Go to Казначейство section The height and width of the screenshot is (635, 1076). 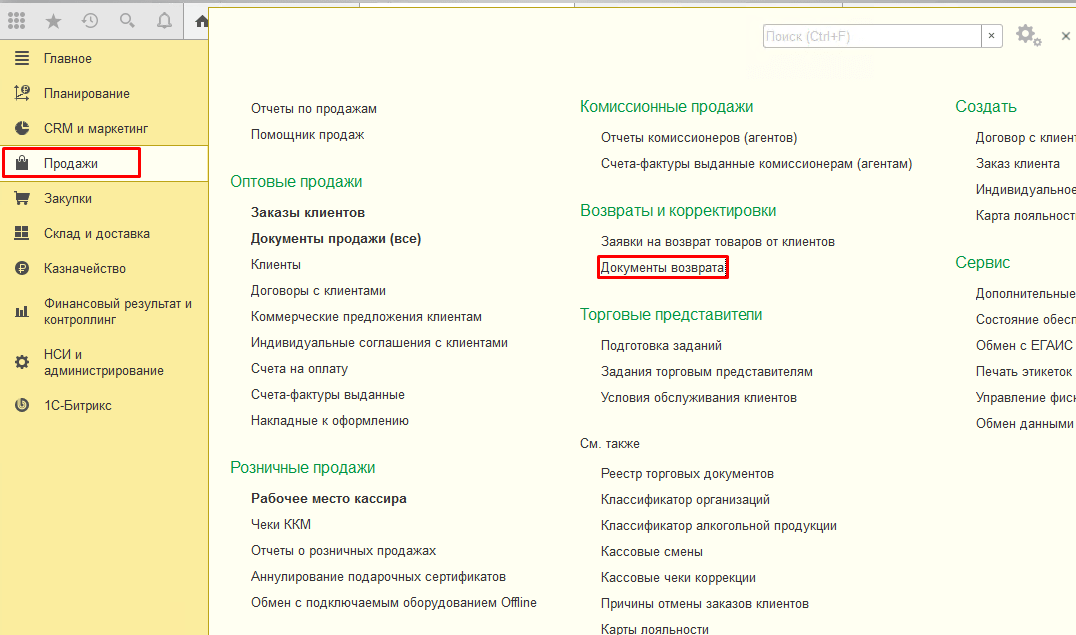tap(85, 268)
